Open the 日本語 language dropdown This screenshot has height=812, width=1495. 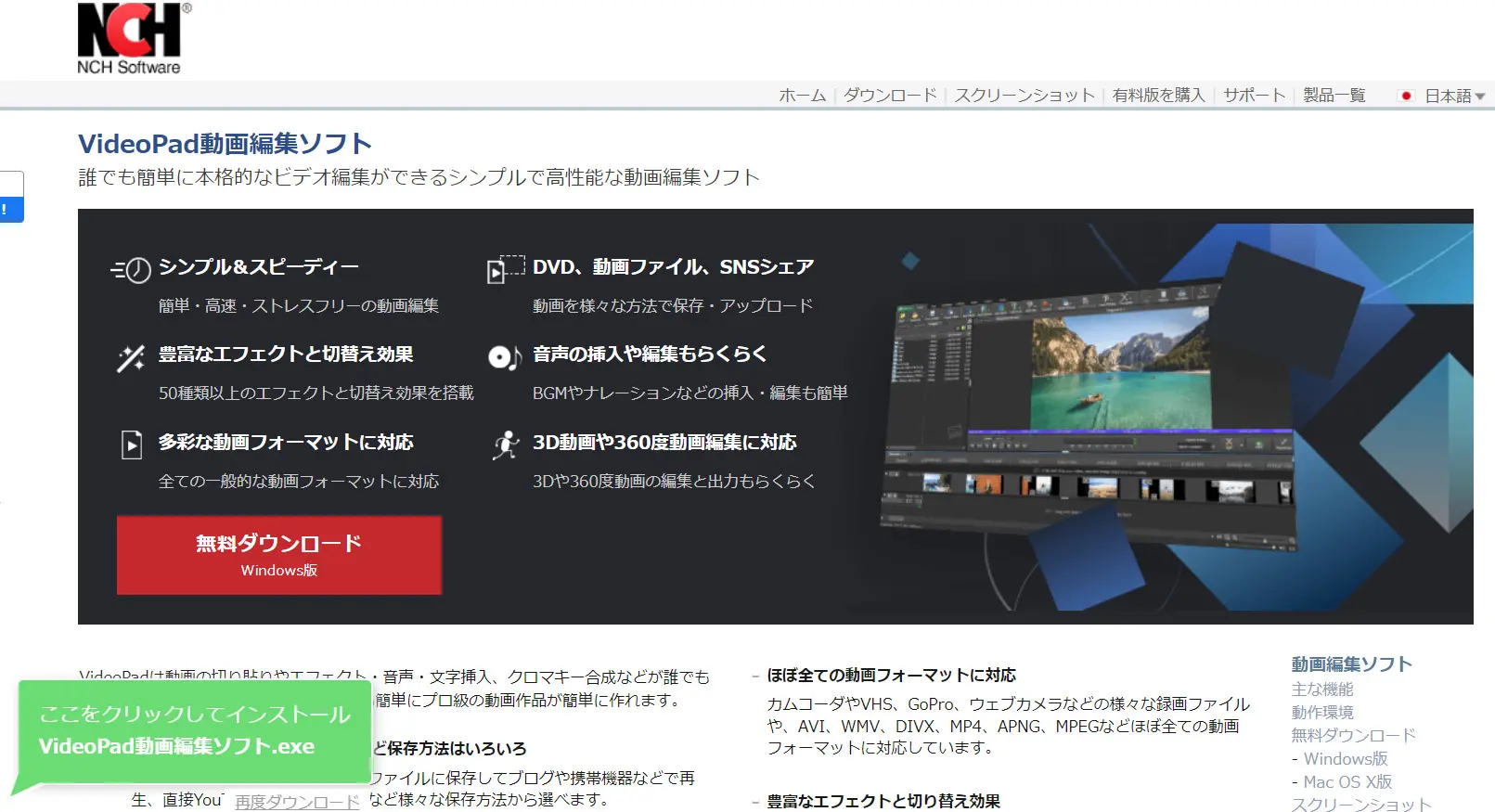coord(1454,96)
